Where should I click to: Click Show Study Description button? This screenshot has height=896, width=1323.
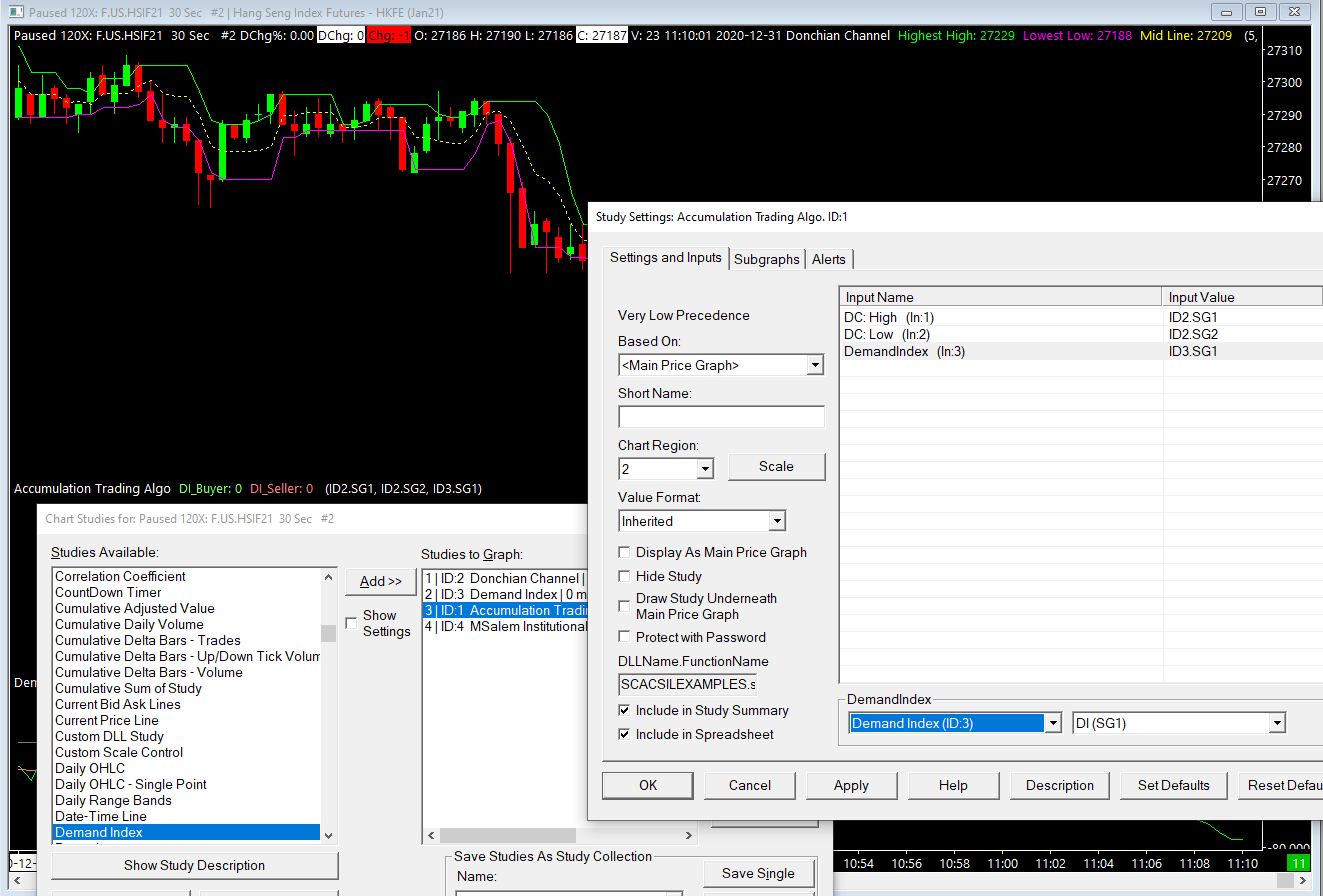pyautogui.click(x=195, y=865)
